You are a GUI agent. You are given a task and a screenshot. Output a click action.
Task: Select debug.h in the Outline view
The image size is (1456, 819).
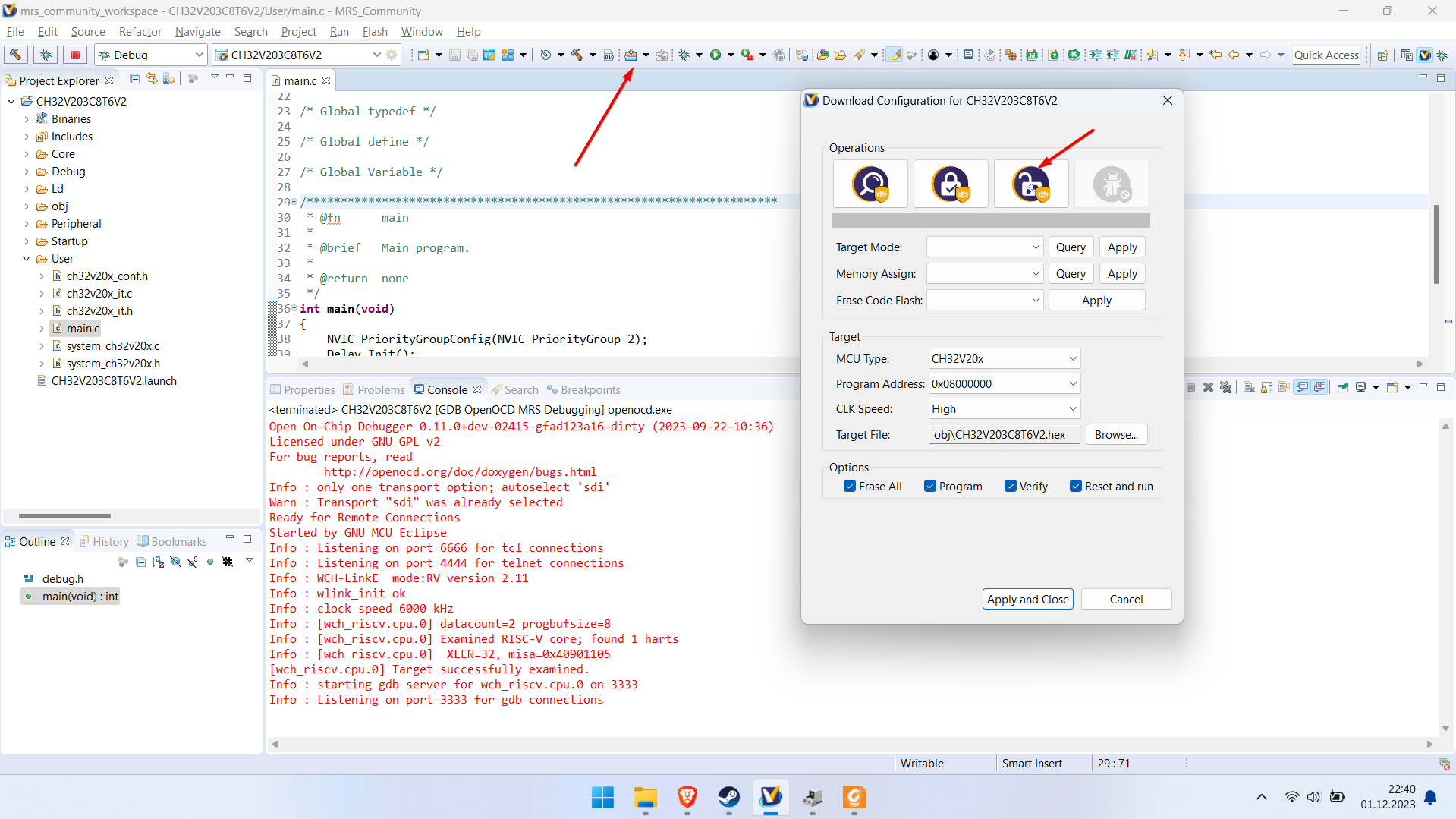[x=62, y=578]
